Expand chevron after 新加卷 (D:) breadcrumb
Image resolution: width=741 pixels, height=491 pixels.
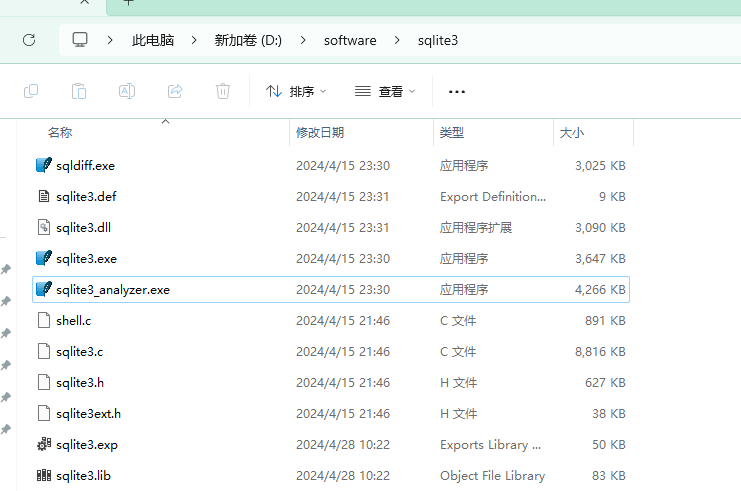click(x=303, y=40)
